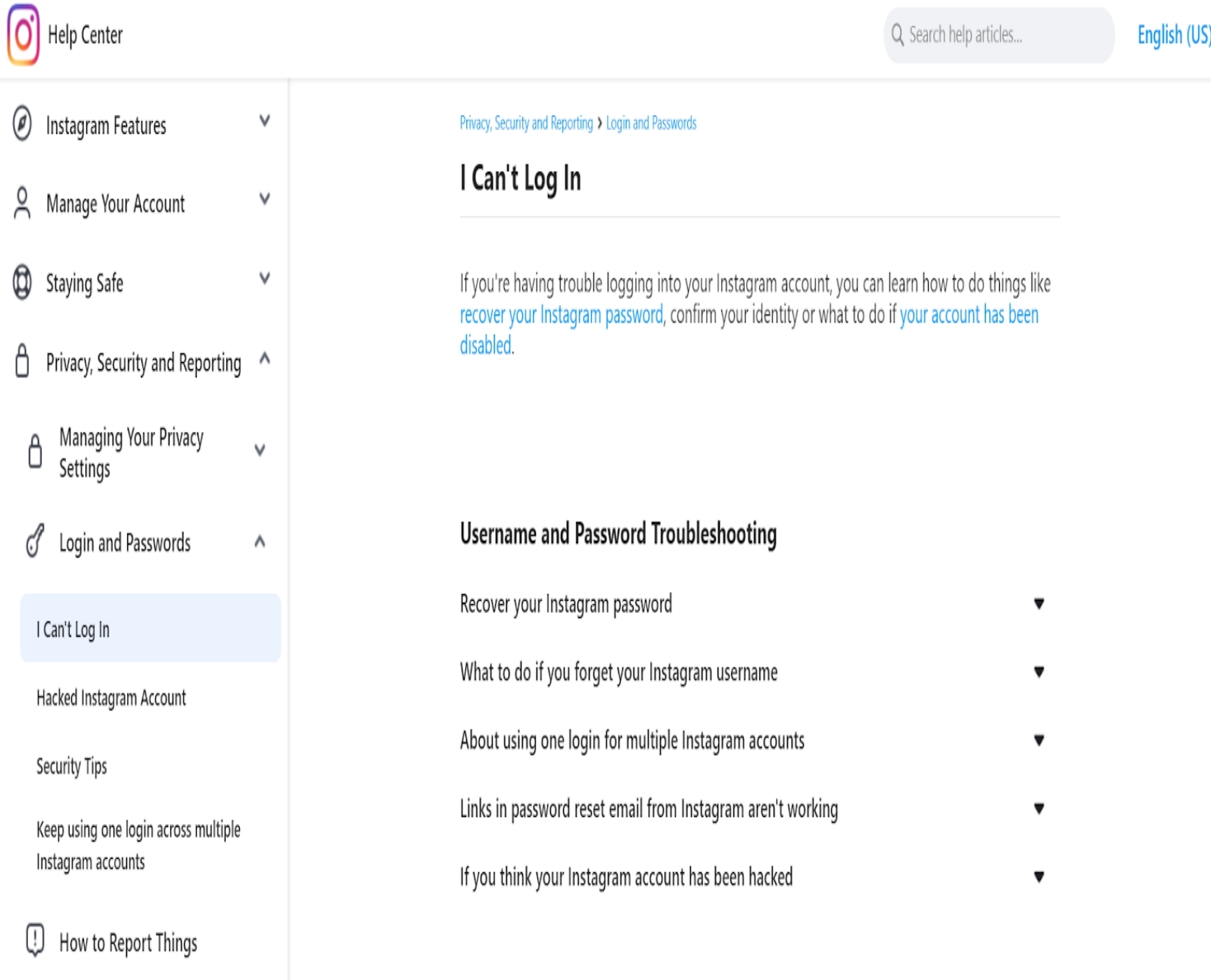Click the report icon beside How to Report Things

coord(34,940)
